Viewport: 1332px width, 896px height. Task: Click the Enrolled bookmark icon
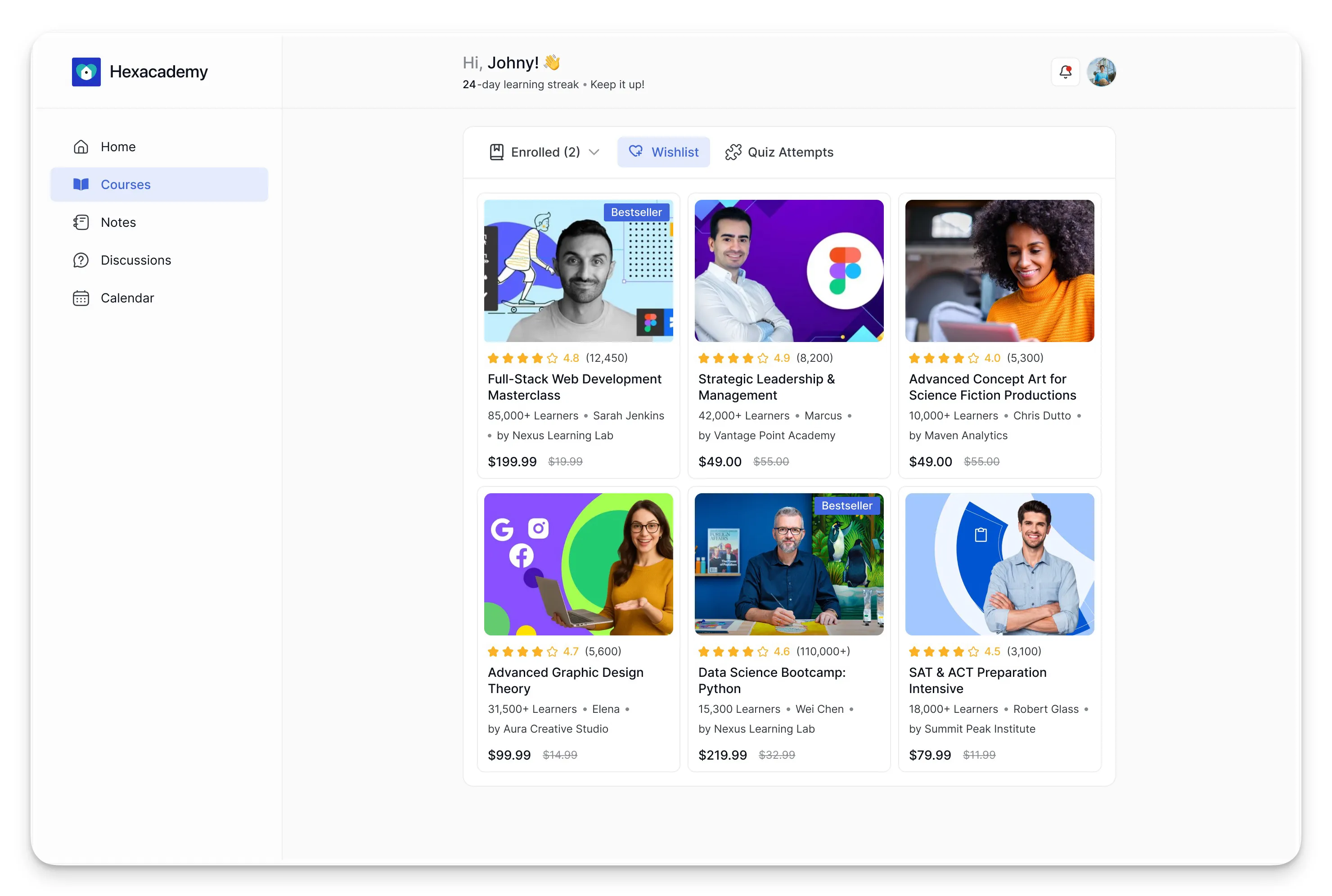496,152
